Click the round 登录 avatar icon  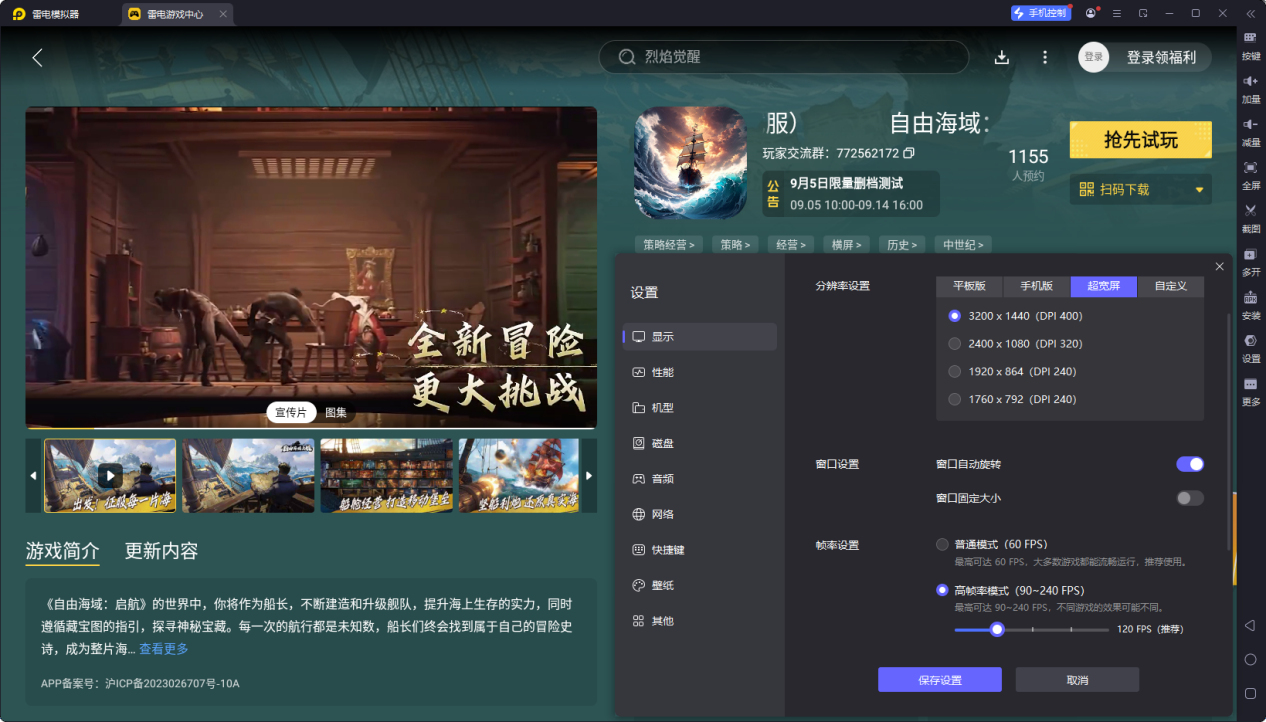pos(1094,57)
